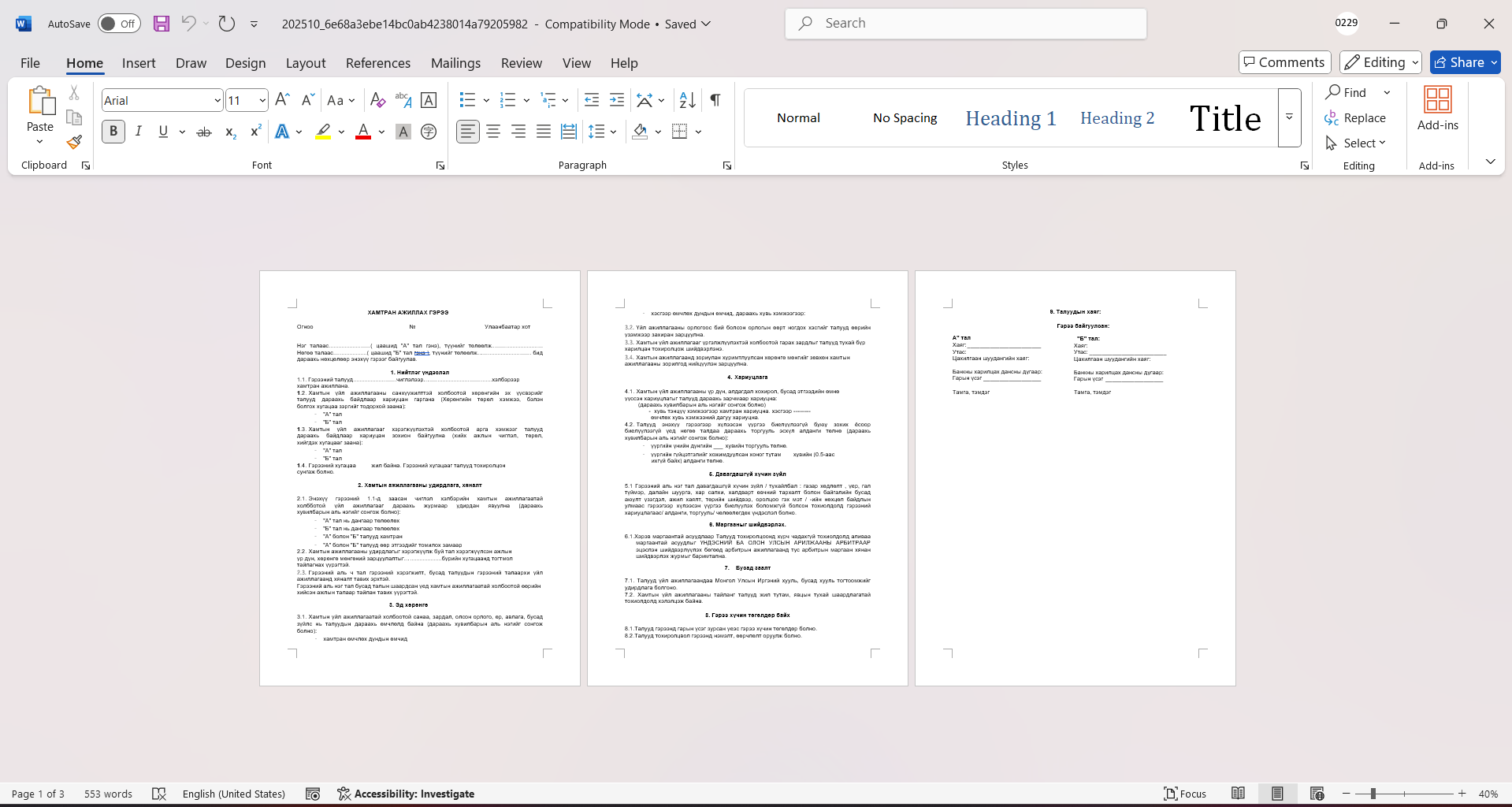Toggle Bold formatting button
This screenshot has height=807, width=1512.
113,132
